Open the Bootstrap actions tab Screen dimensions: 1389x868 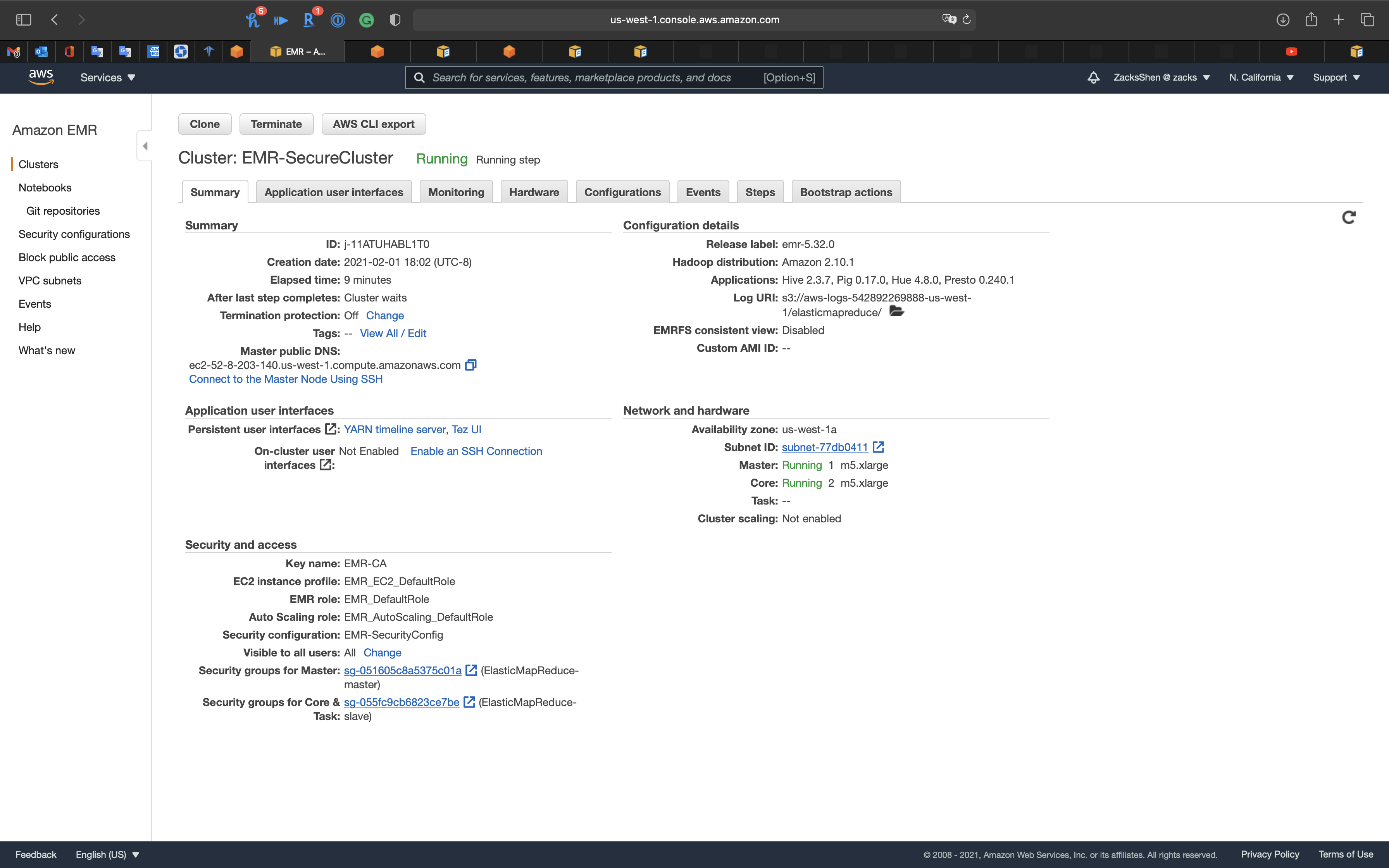[x=846, y=192]
